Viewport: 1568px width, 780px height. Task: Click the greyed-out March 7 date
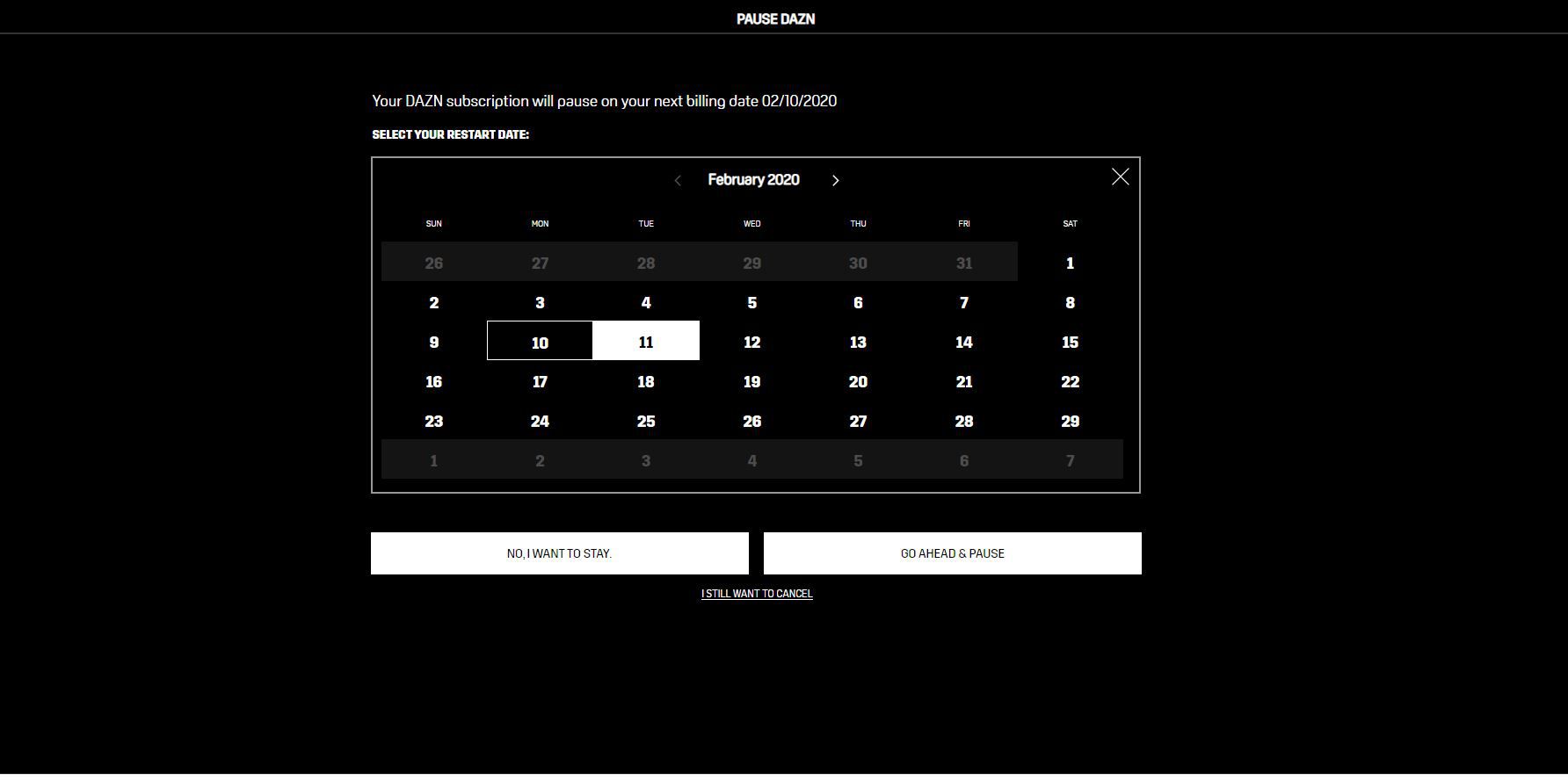pyautogui.click(x=1070, y=459)
